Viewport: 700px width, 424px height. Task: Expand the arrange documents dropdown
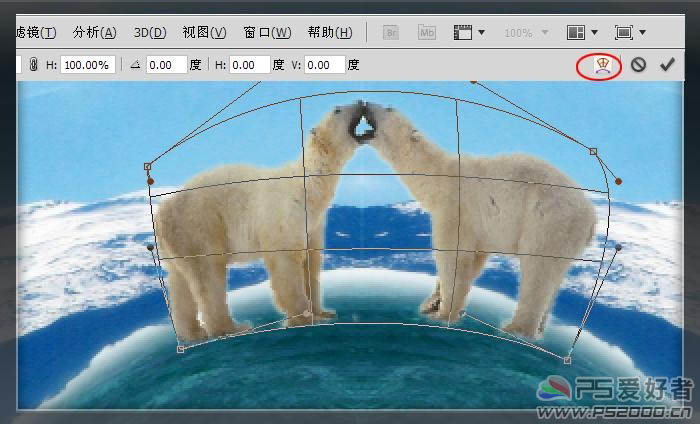coord(582,33)
